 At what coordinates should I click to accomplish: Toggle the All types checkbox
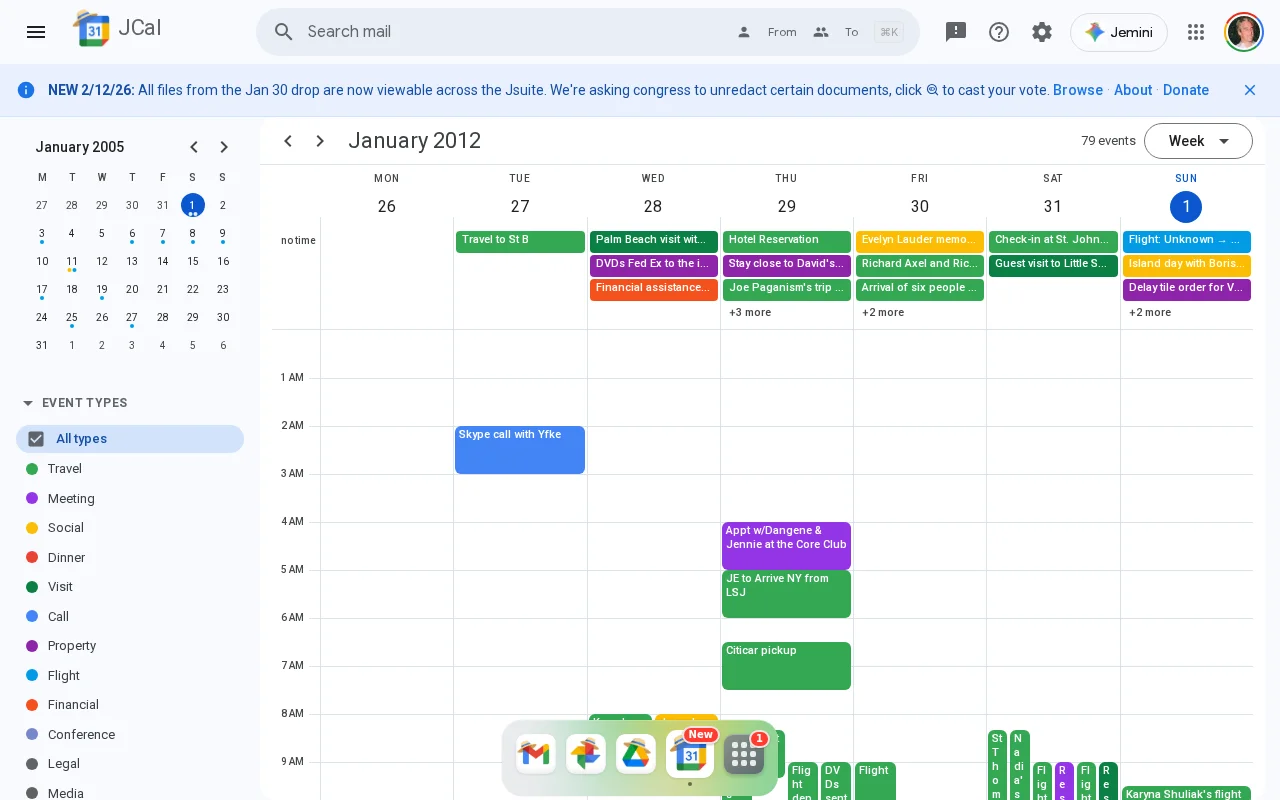coord(37,439)
